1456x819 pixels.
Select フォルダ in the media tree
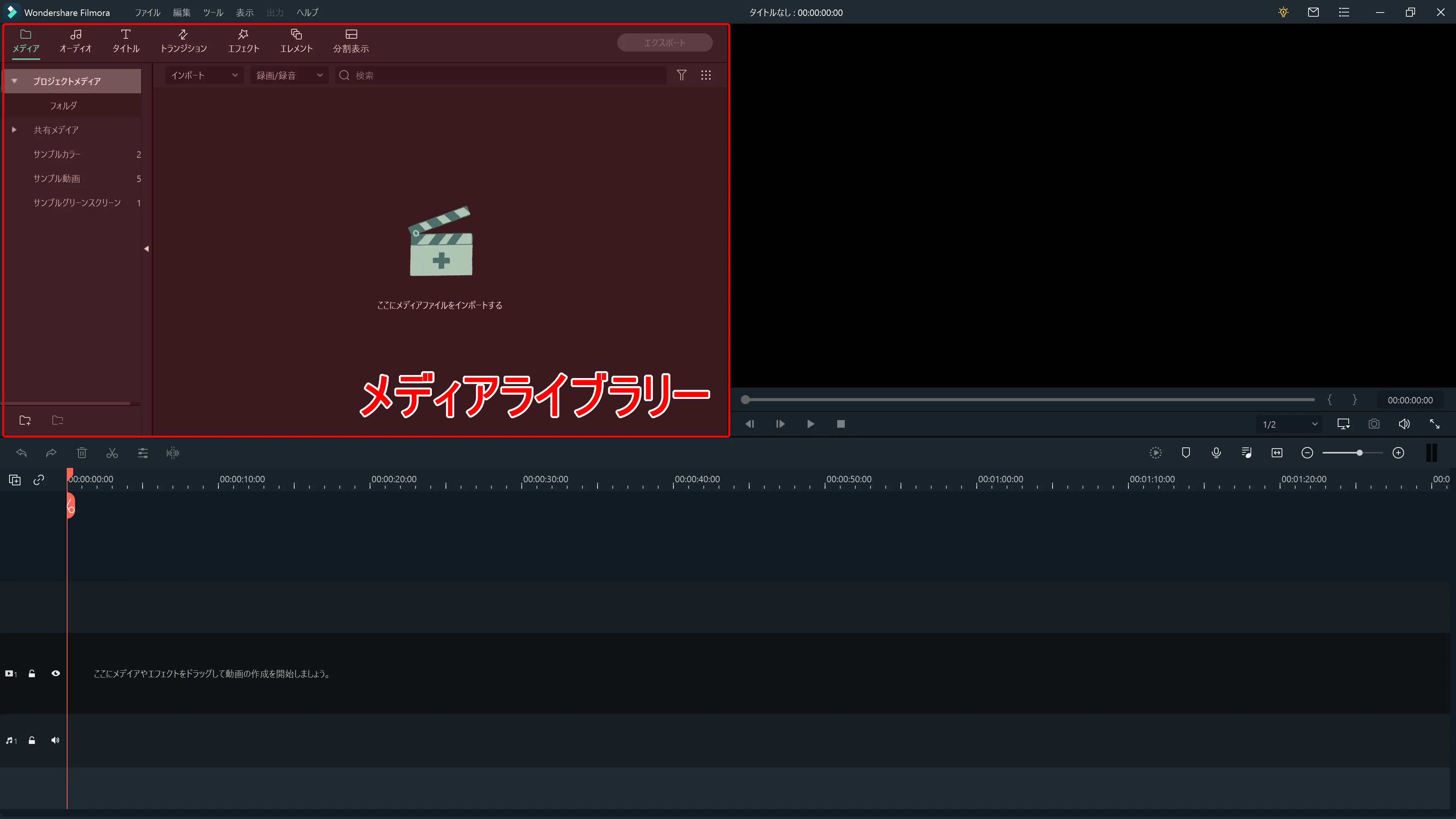click(63, 106)
